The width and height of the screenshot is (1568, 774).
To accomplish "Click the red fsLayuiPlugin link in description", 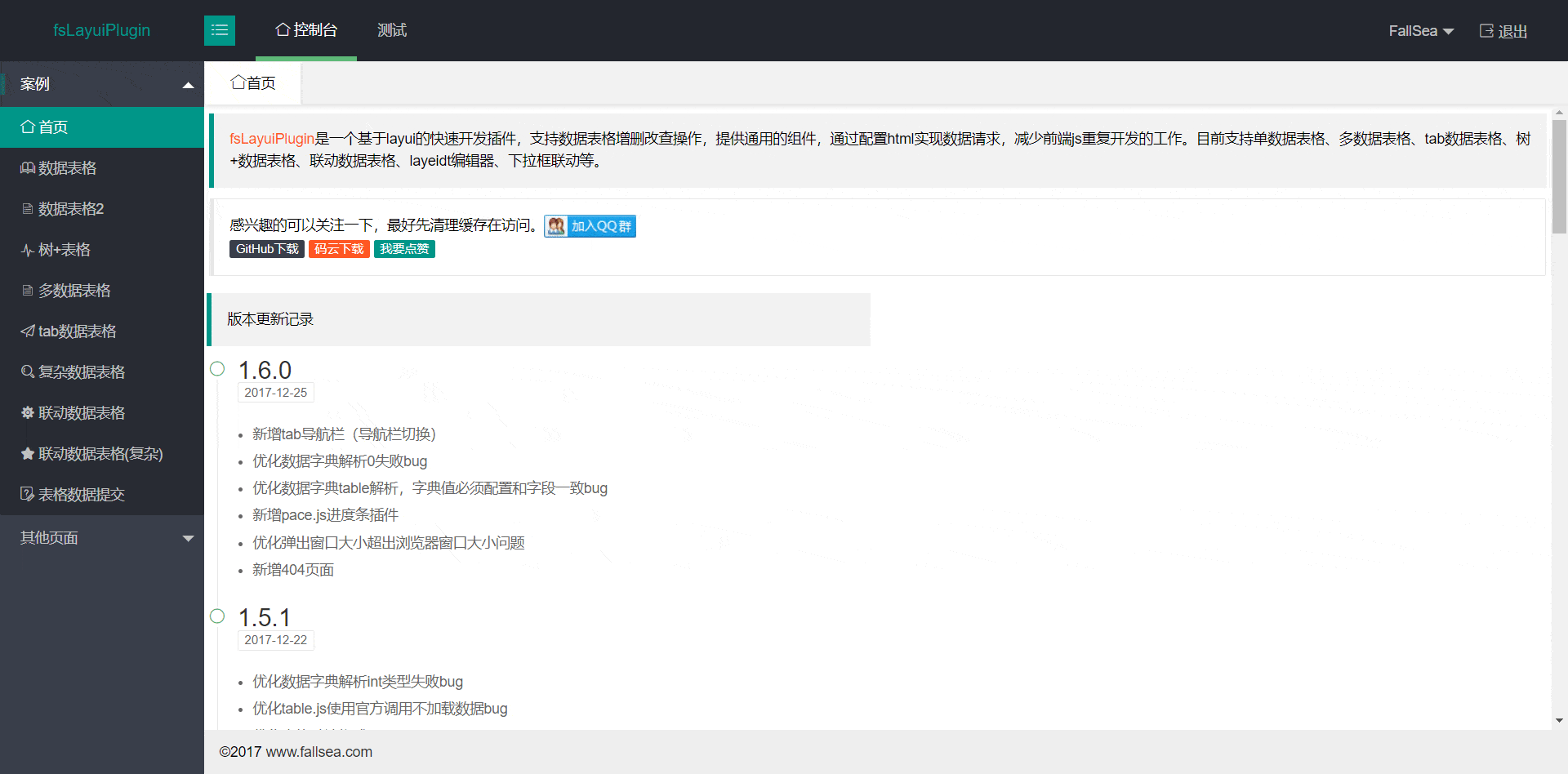I will [x=272, y=139].
